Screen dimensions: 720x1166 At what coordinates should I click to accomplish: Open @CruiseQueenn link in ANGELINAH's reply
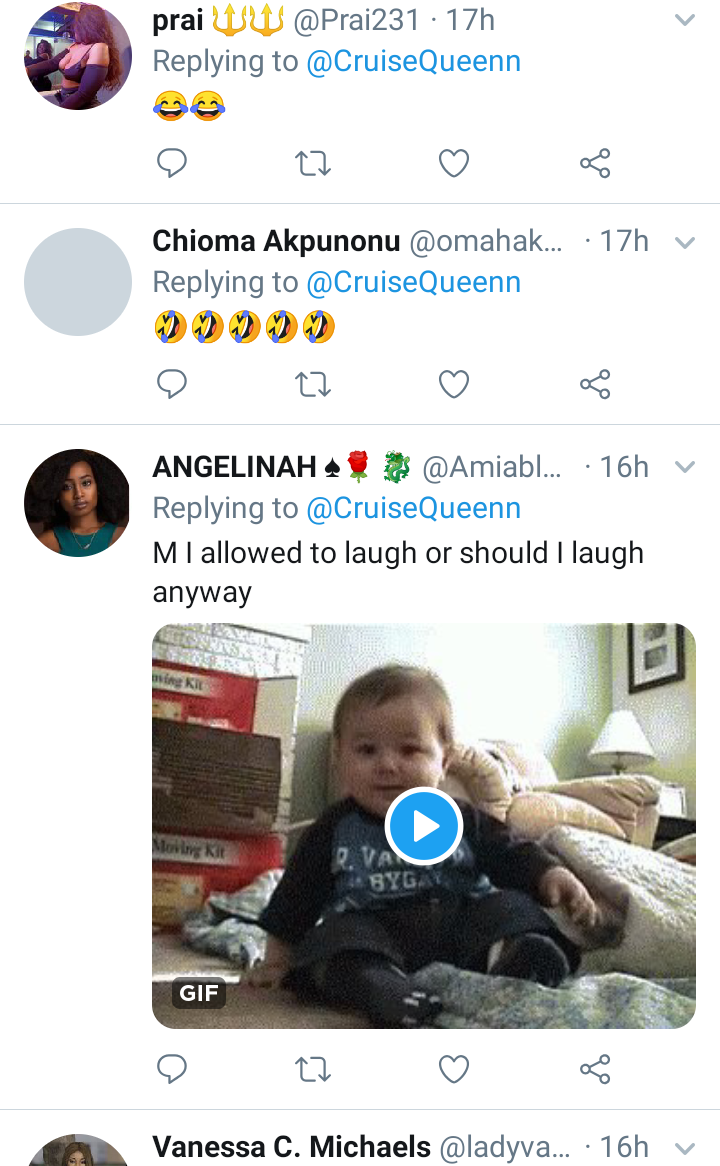point(413,508)
